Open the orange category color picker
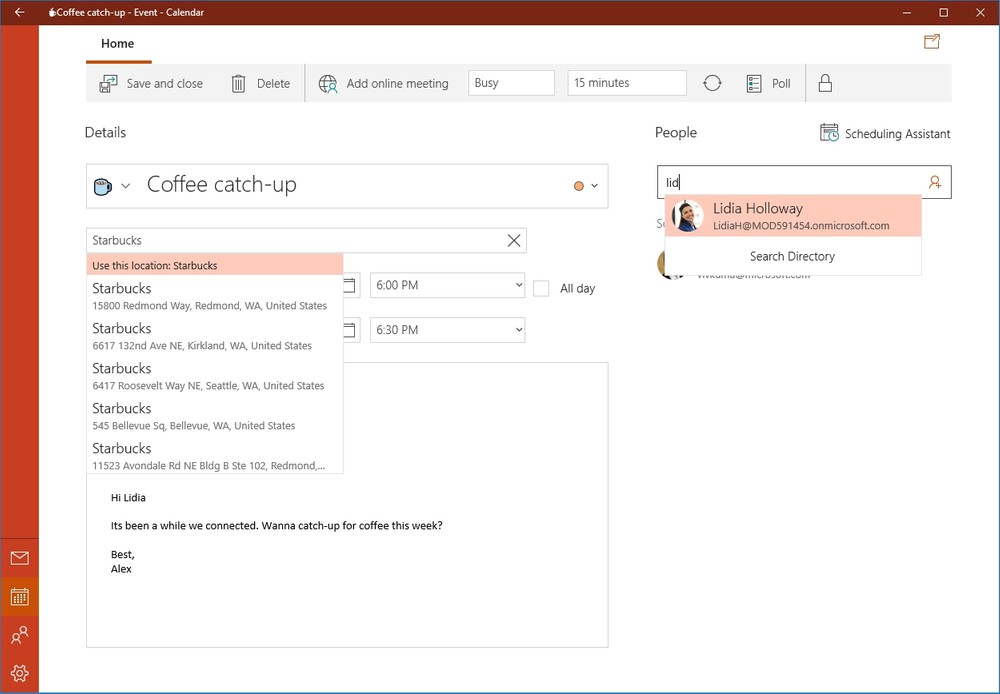The width and height of the screenshot is (1000, 694). [x=585, y=186]
